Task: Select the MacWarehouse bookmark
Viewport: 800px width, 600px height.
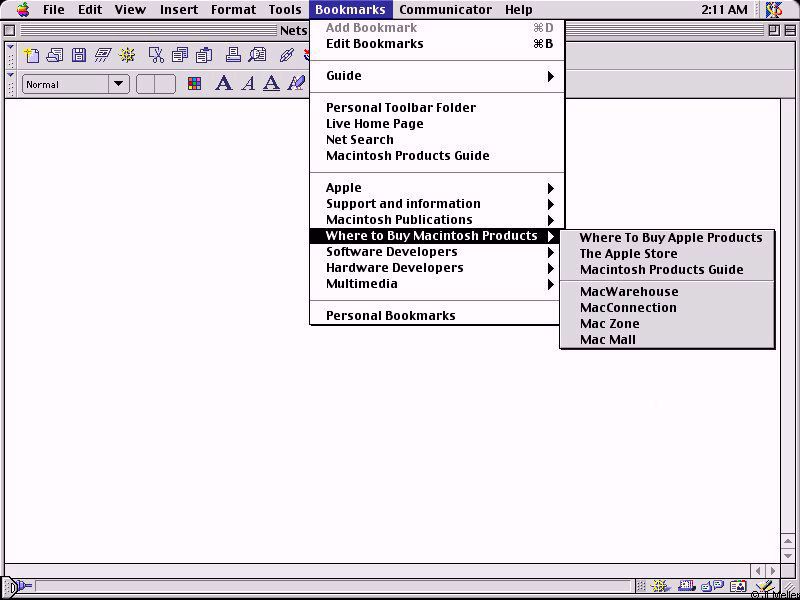Action: click(629, 292)
